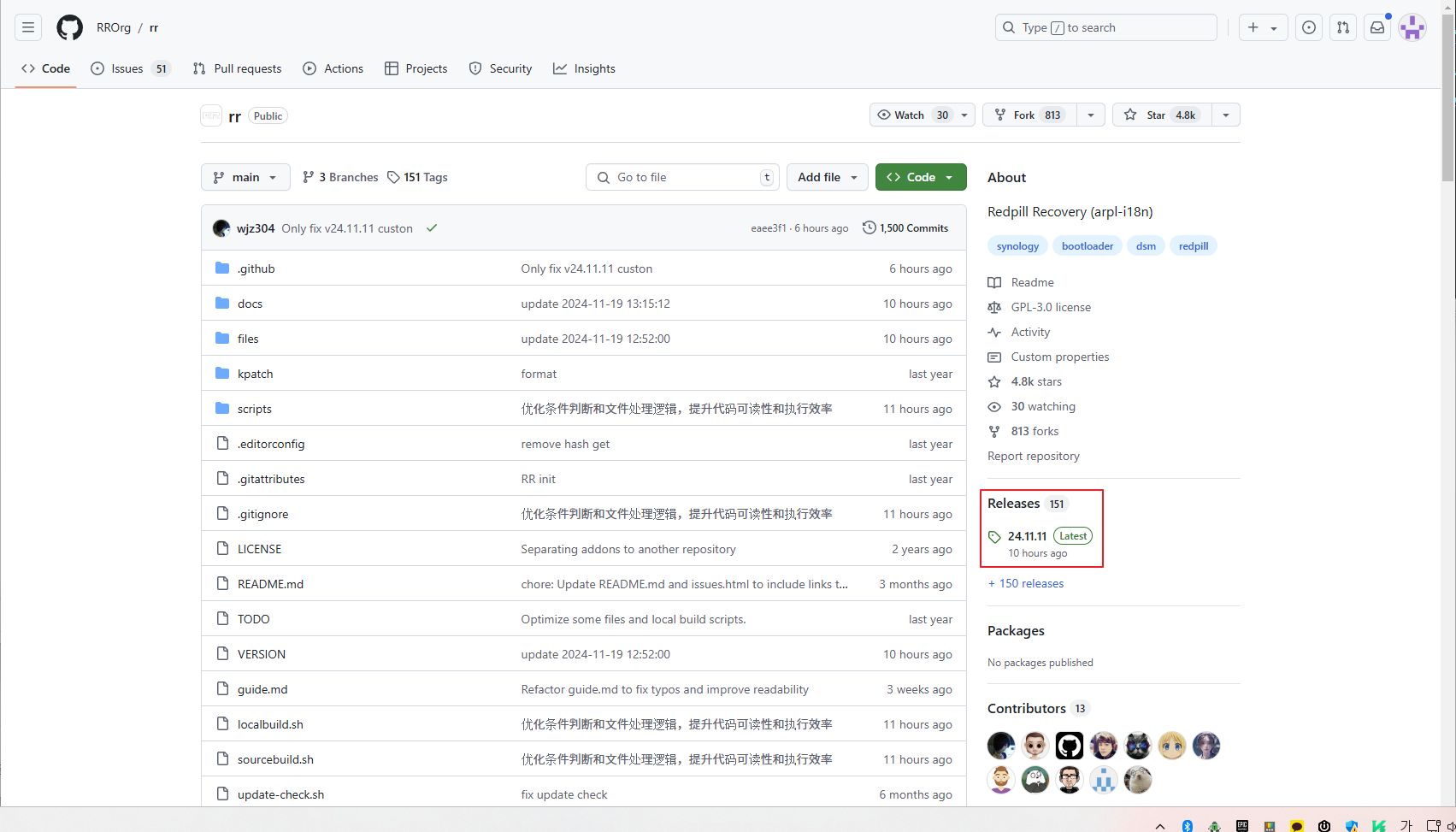Open the scripts folder

[x=254, y=409]
